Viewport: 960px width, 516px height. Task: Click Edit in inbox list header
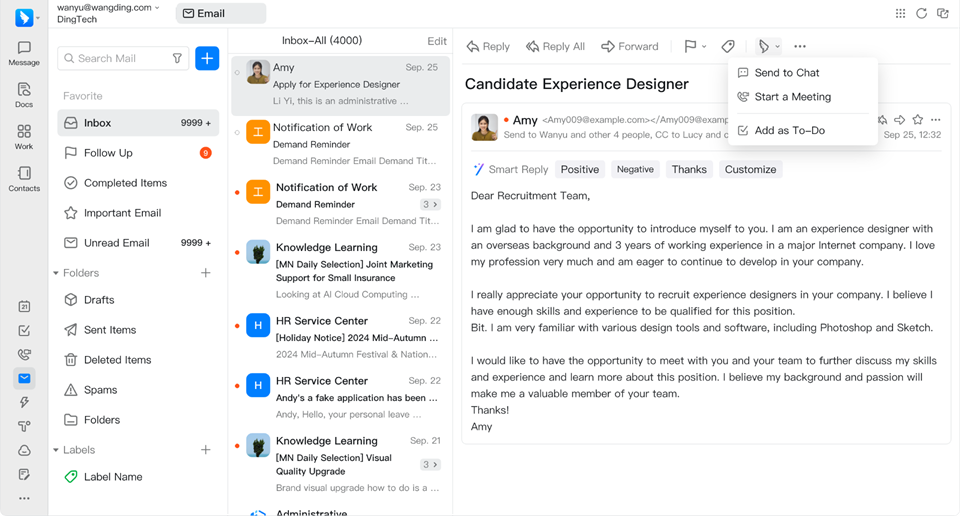(x=437, y=41)
